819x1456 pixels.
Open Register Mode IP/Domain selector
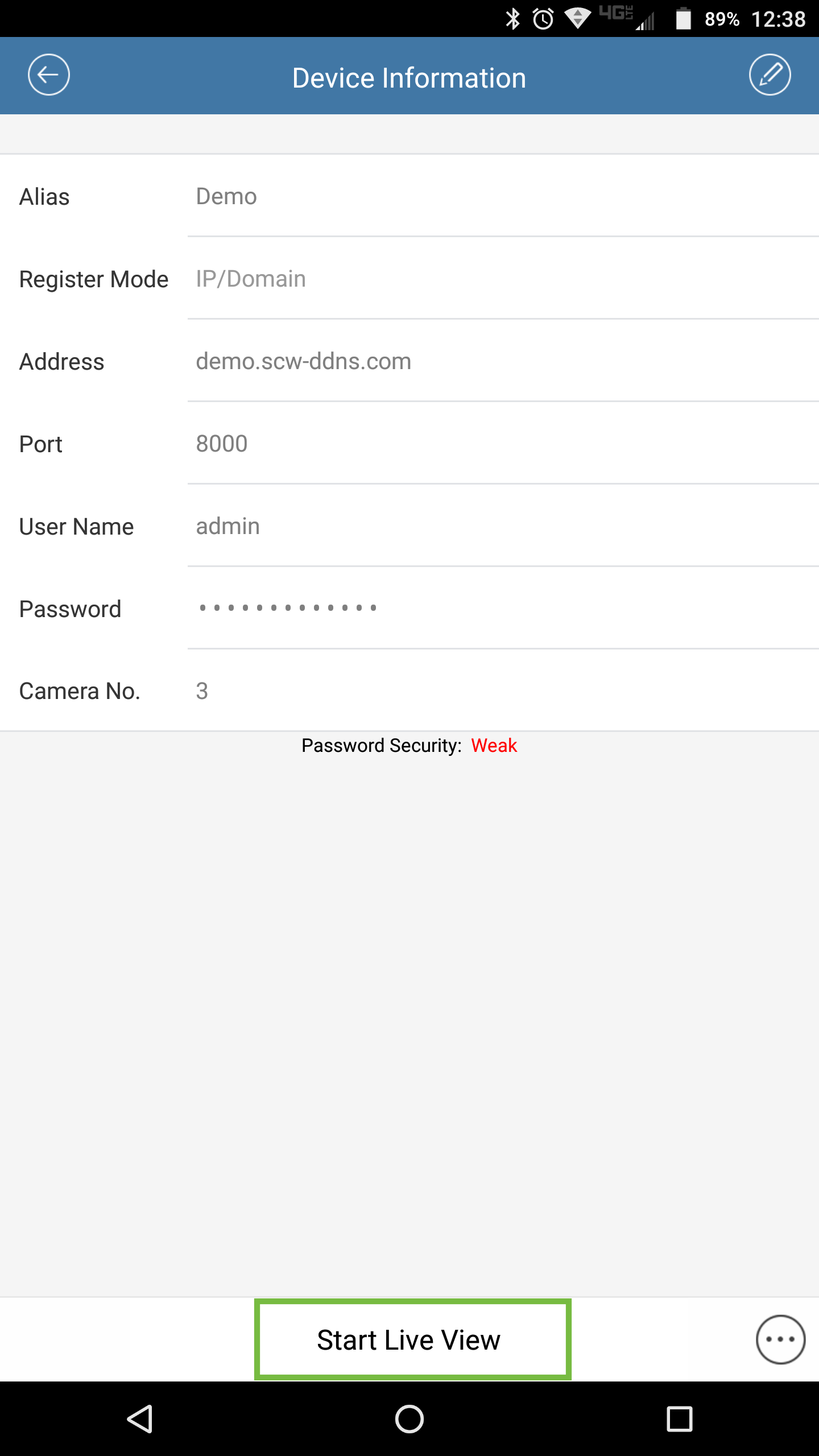tap(503, 279)
